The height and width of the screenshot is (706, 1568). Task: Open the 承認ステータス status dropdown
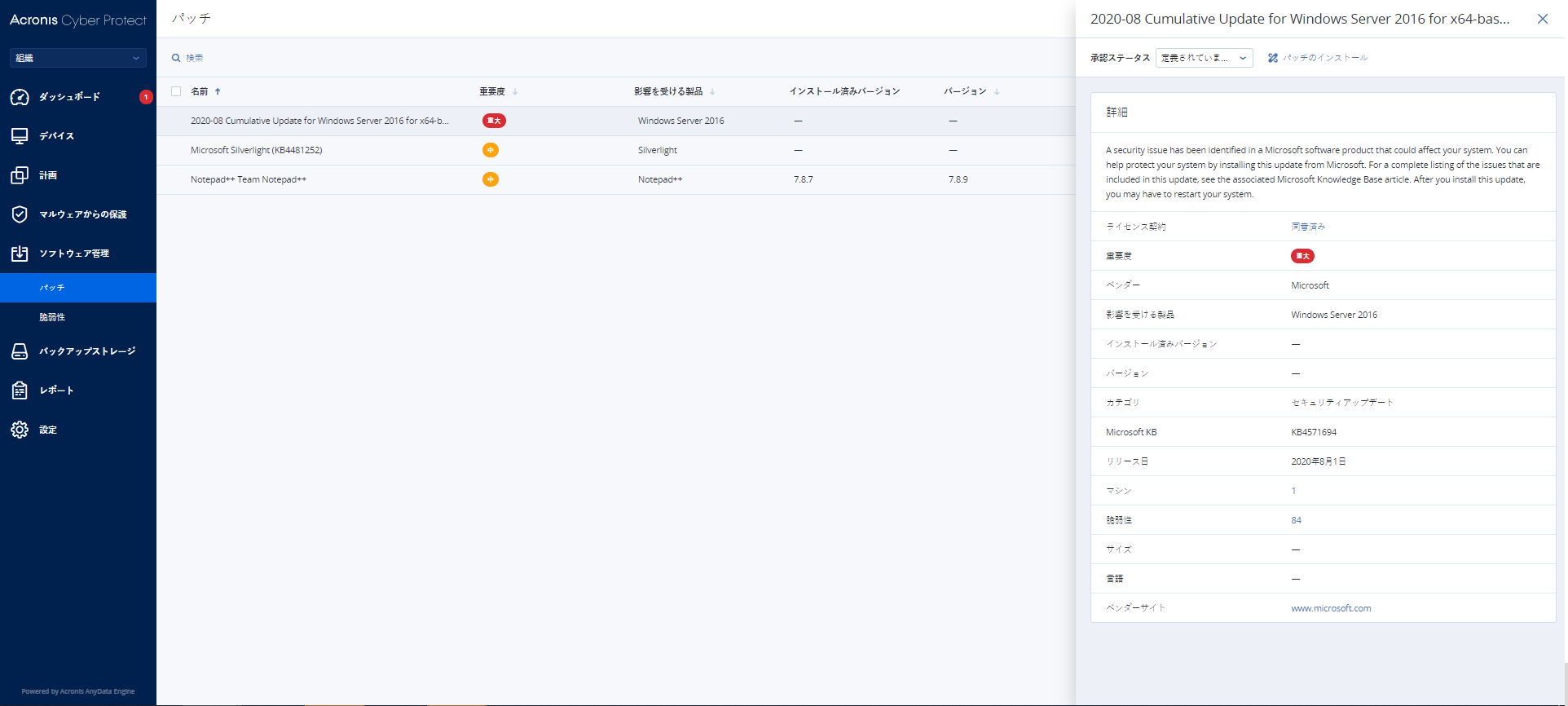pos(1203,58)
